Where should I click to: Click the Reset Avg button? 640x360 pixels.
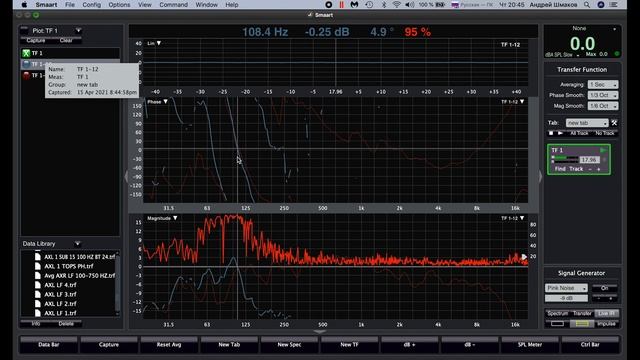[169, 345]
